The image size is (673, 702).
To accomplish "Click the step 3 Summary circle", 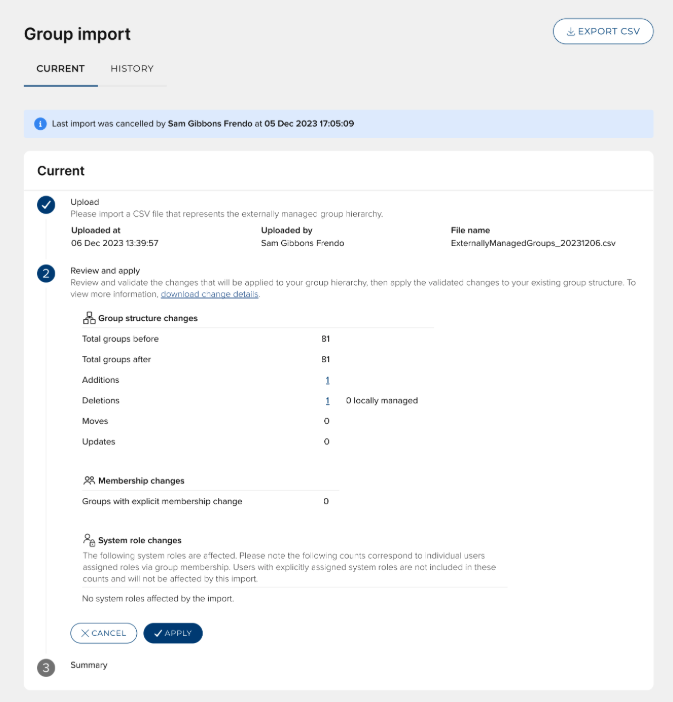I will pyautogui.click(x=46, y=667).
